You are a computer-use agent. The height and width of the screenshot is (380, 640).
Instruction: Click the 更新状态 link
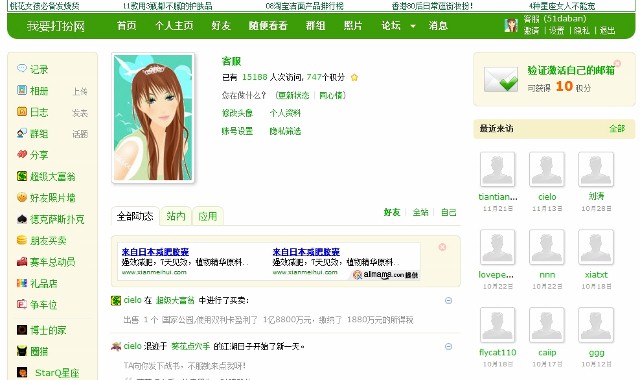coord(294,95)
